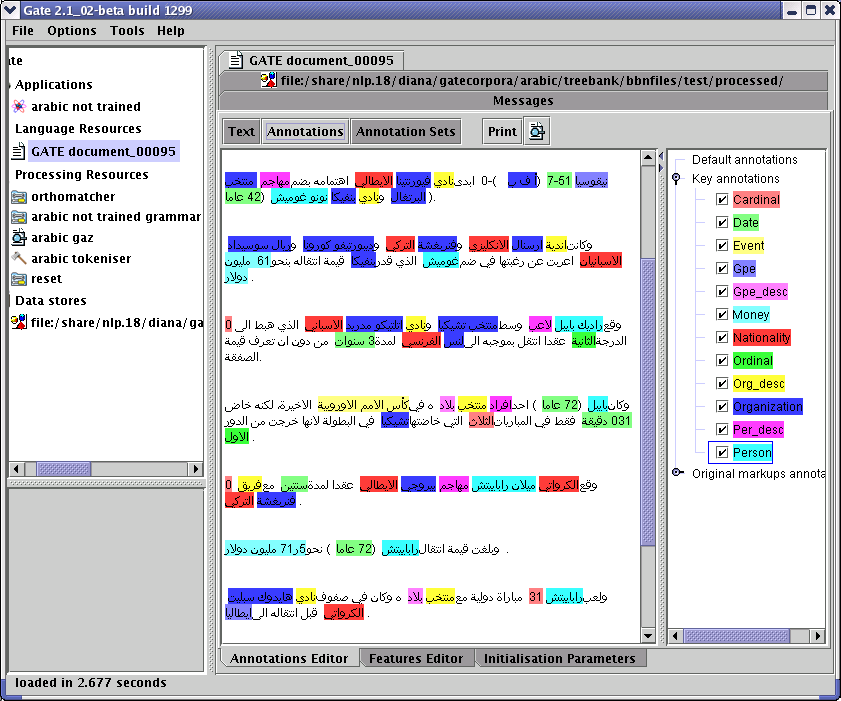Click the upper split-pane collapse arrow beside the text
This screenshot has height=701, width=841.
click(x=661, y=156)
